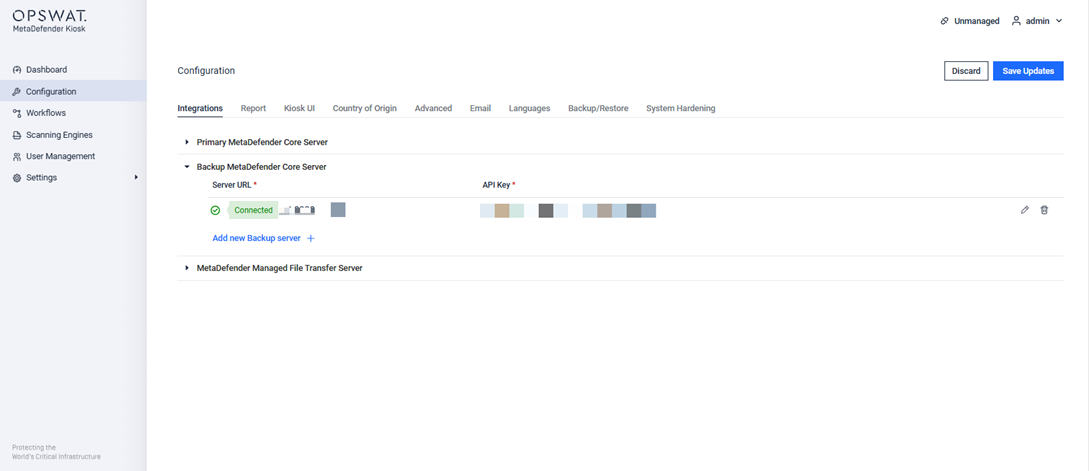
Task: Click the green connected check icon
Action: click(215, 210)
